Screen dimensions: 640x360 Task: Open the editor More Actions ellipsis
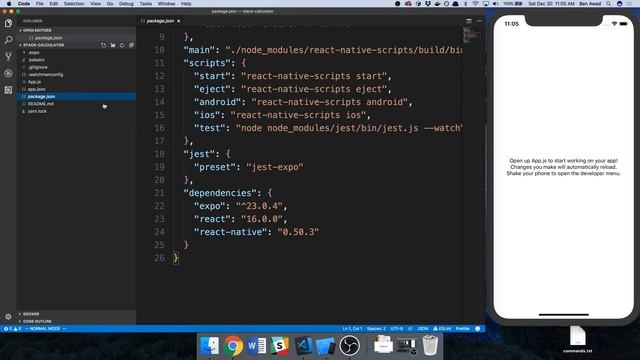479,21
